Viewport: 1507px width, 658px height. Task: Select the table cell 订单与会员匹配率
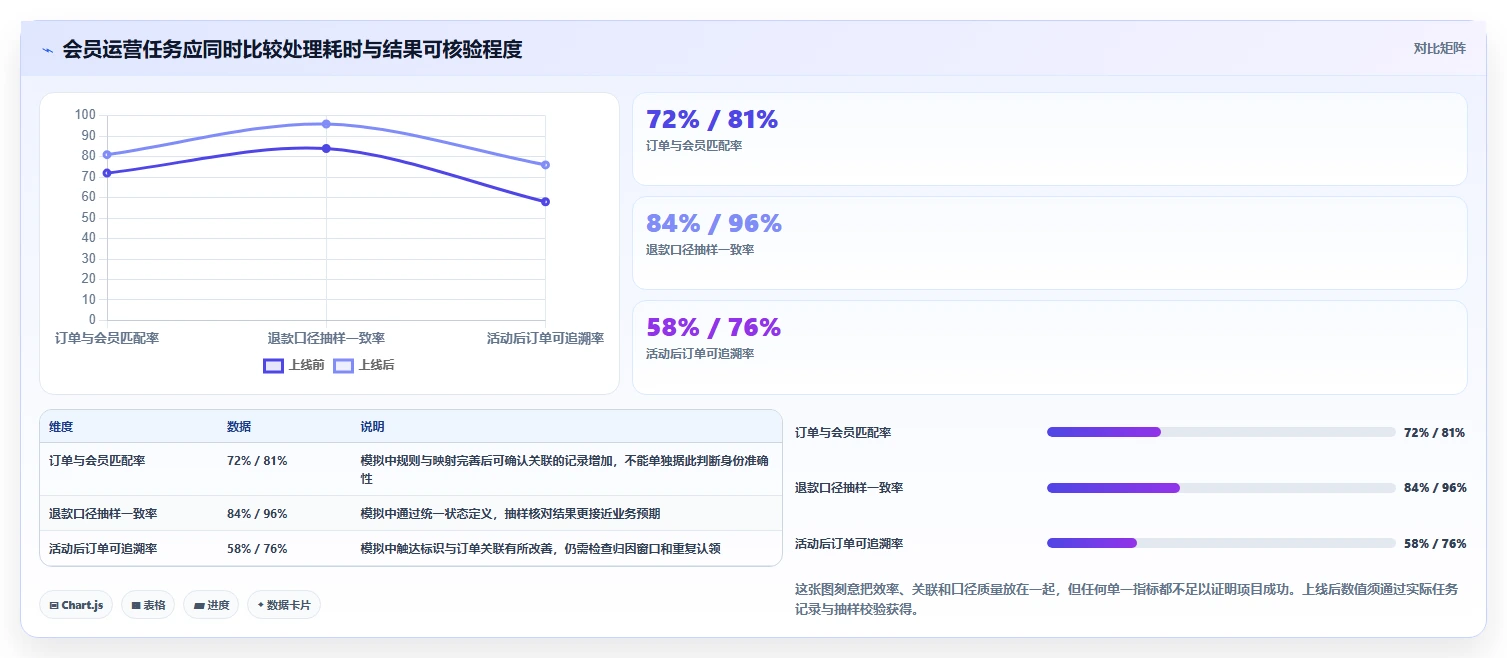(97, 461)
